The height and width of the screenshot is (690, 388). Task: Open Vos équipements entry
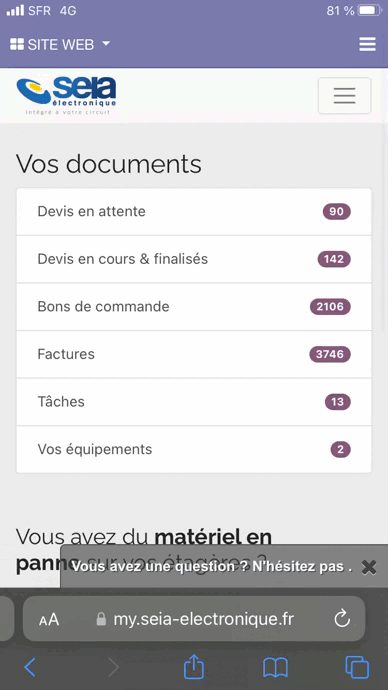coord(194,449)
